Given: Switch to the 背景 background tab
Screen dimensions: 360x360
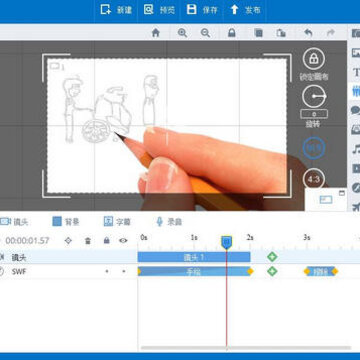Looking at the screenshot, I should [66, 222].
